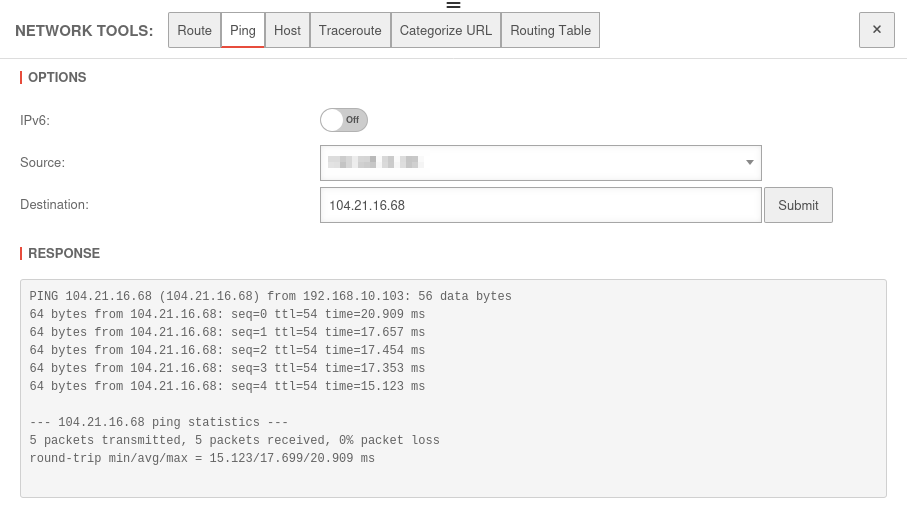Click the NETWORK TOOLS title text
Image resolution: width=907 pixels, height=518 pixels.
coord(84,31)
